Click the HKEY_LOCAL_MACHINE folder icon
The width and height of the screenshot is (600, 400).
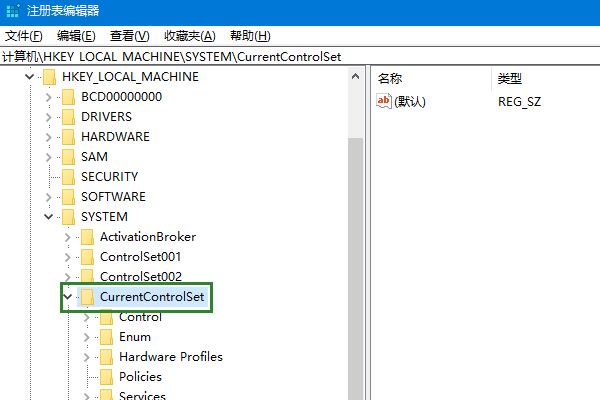(49, 77)
